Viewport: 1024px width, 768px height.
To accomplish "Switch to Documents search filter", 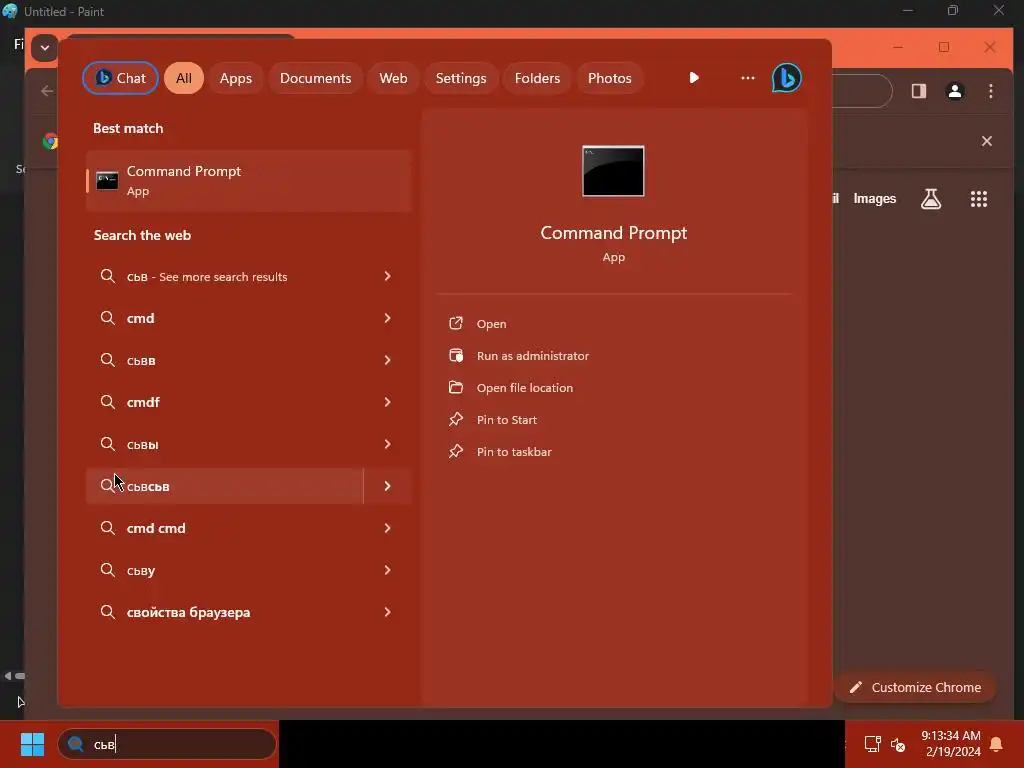I will click(315, 78).
